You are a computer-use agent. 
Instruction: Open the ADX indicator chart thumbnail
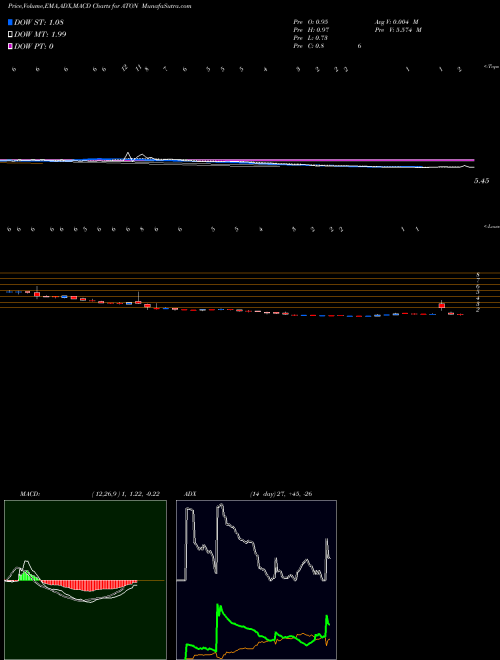[x=256, y=580]
